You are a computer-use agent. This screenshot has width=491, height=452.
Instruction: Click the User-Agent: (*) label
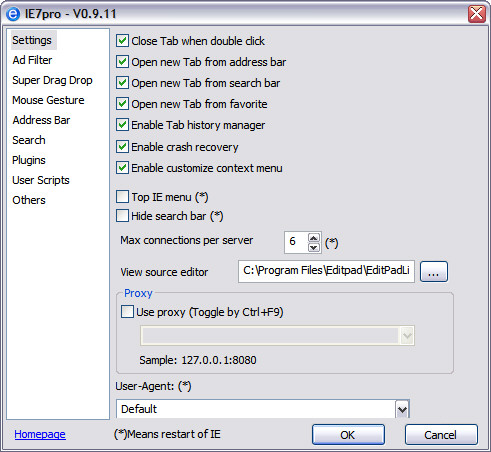153,386
